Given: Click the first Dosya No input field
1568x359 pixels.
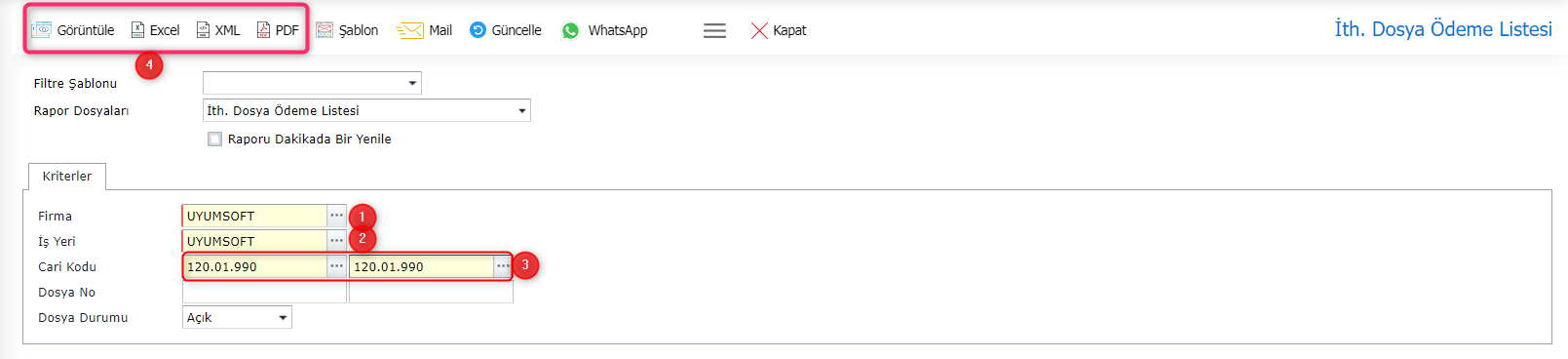Looking at the screenshot, I should tap(264, 292).
